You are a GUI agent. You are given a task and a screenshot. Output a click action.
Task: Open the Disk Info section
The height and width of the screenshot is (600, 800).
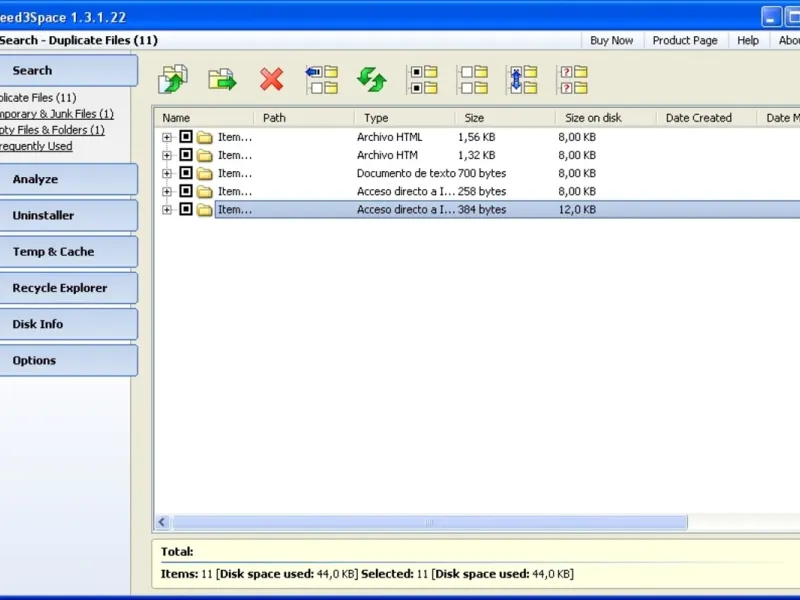point(67,324)
